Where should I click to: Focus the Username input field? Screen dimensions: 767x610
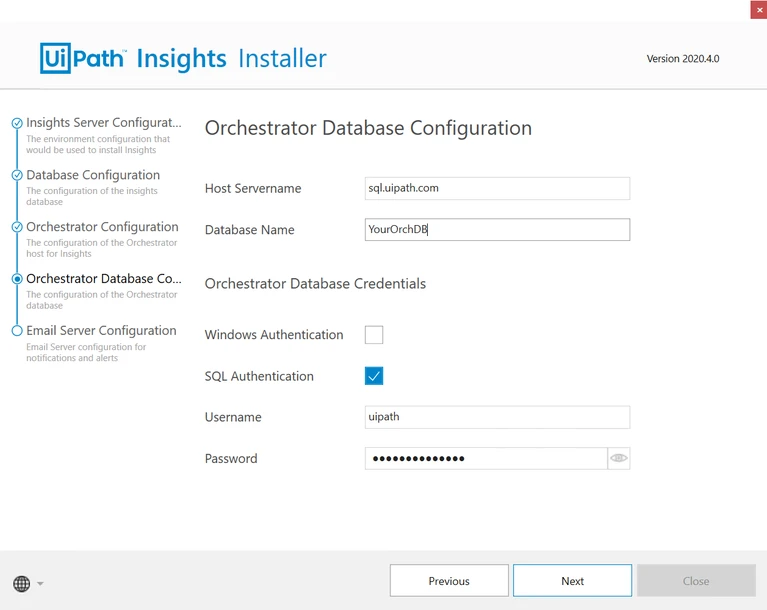[x=497, y=417]
